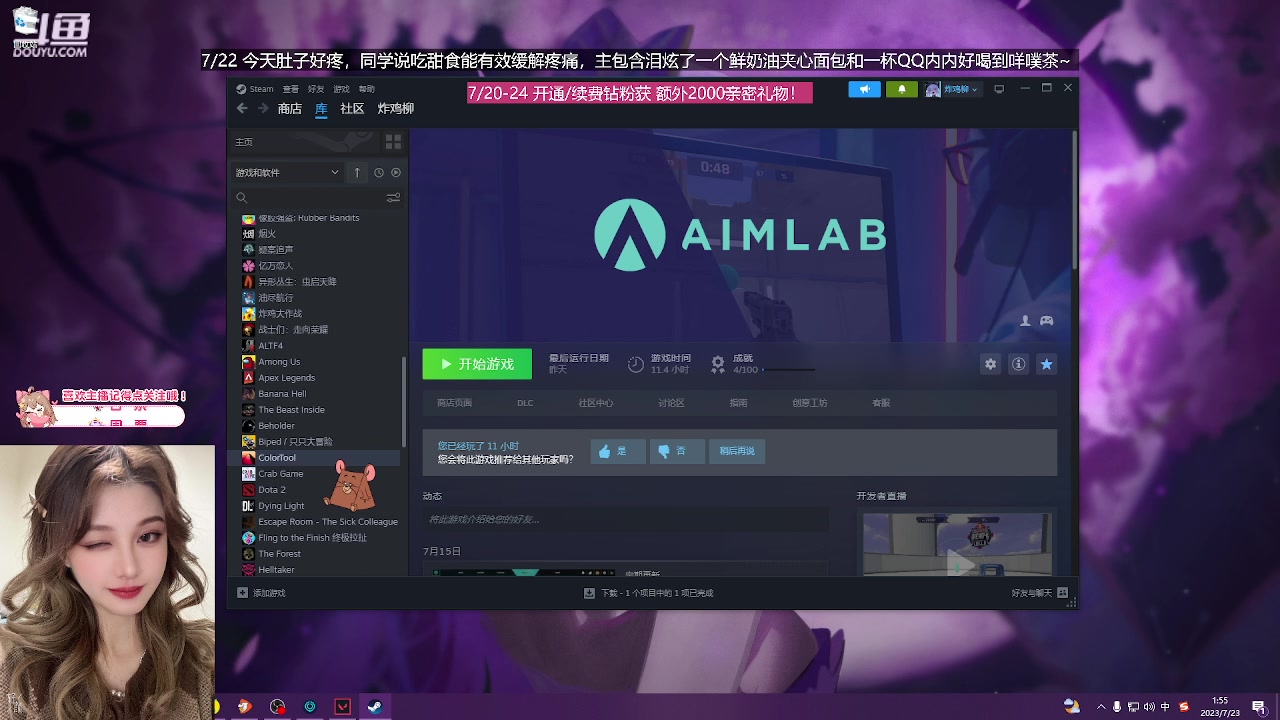Click the achievements gear badge icon

click(717, 364)
